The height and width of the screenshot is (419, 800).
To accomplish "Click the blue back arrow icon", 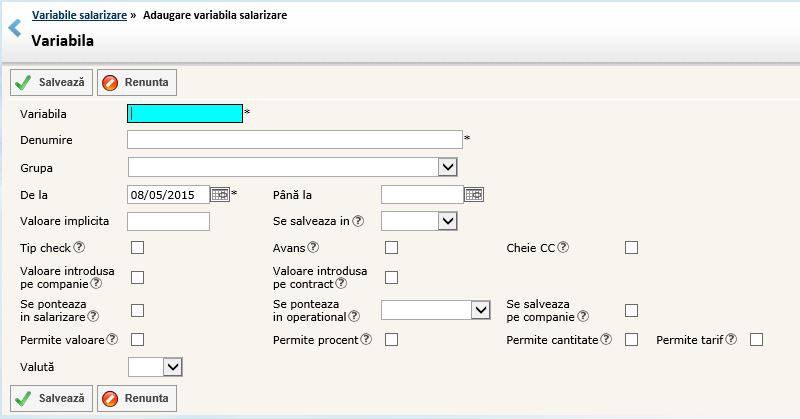I will pos(15,28).
